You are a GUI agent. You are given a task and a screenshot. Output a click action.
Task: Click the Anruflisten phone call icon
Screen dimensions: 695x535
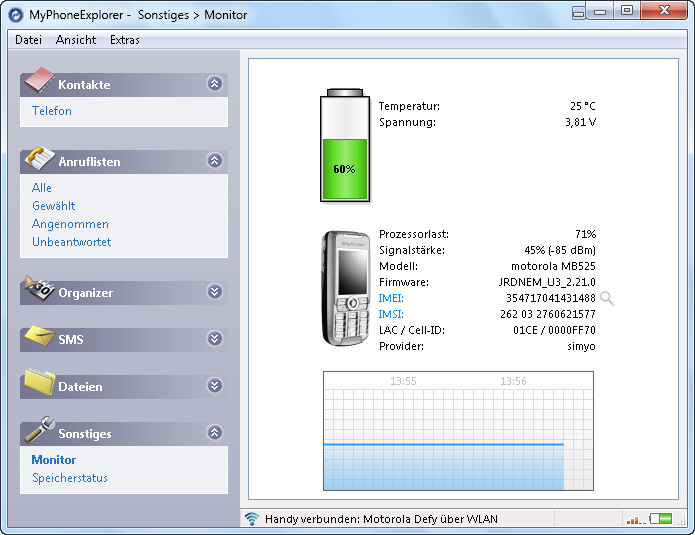click(x=40, y=158)
